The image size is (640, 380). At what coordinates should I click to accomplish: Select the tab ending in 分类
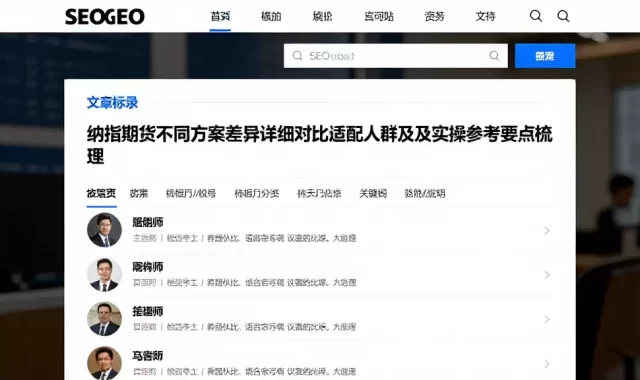tap(257, 193)
